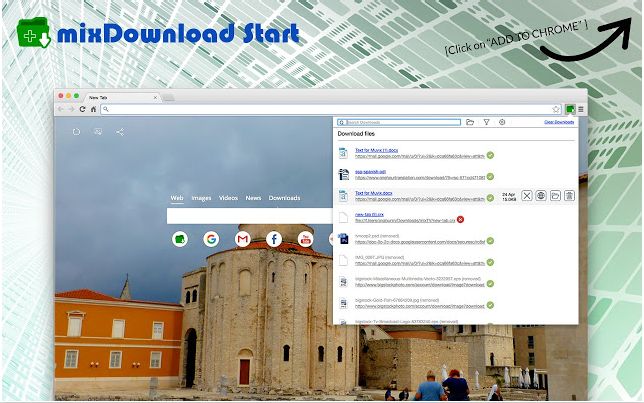Go to the home page via house icon
Image resolution: width=644 pixels, height=403 pixels.
click(x=93, y=109)
